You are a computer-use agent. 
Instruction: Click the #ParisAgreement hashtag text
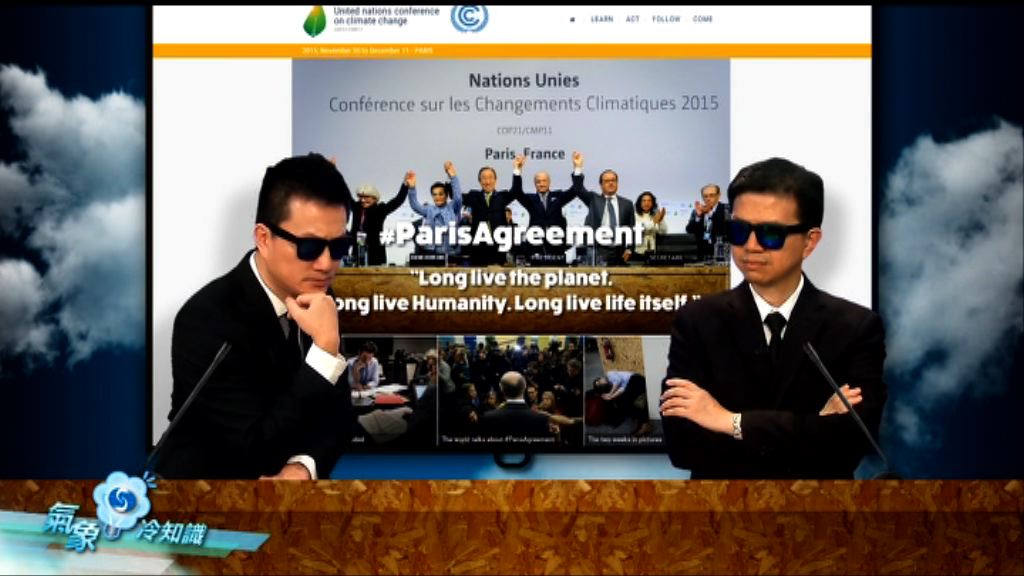[510, 234]
